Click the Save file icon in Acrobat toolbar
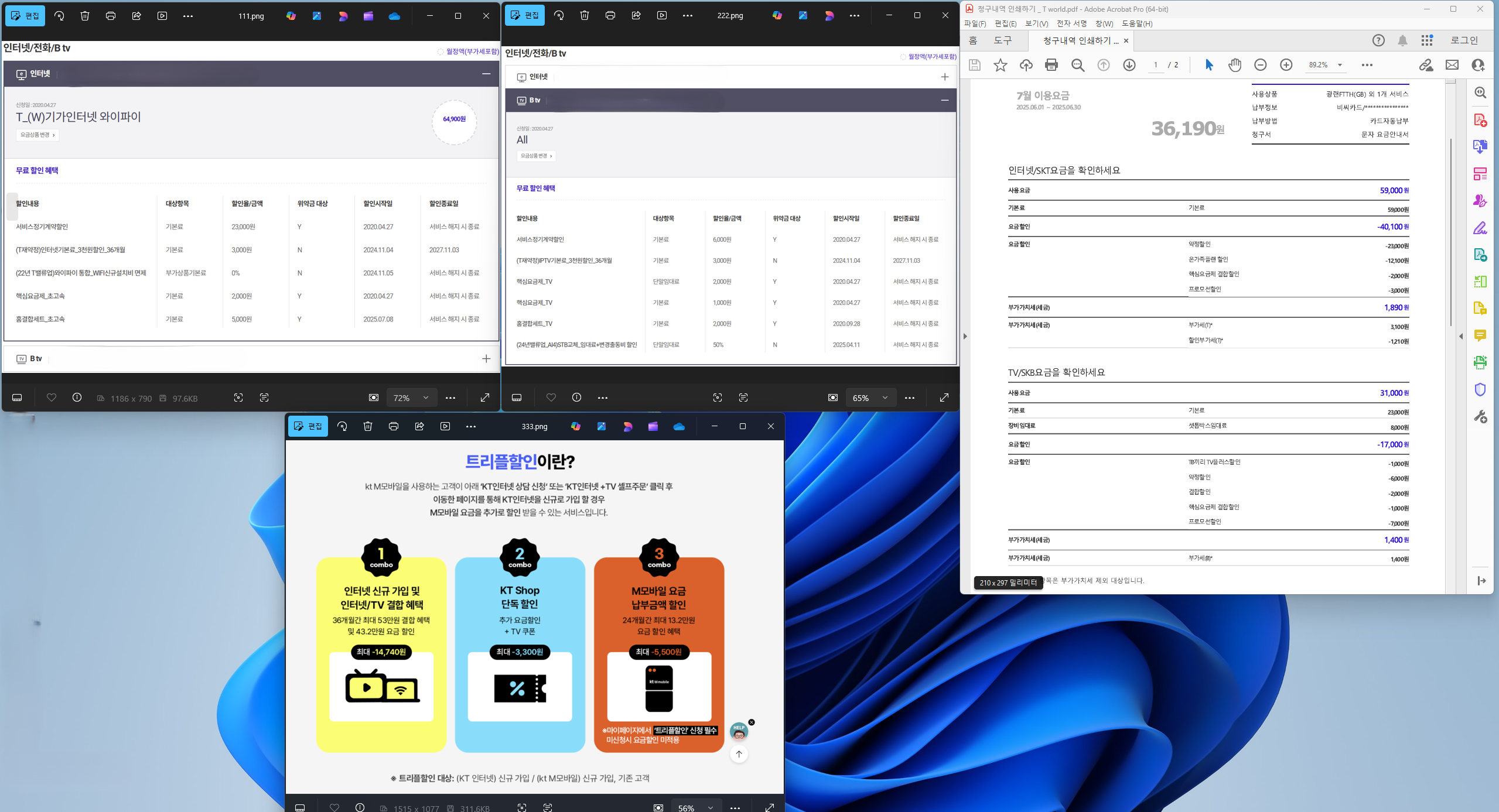This screenshot has height=812, width=1499. 975,65
